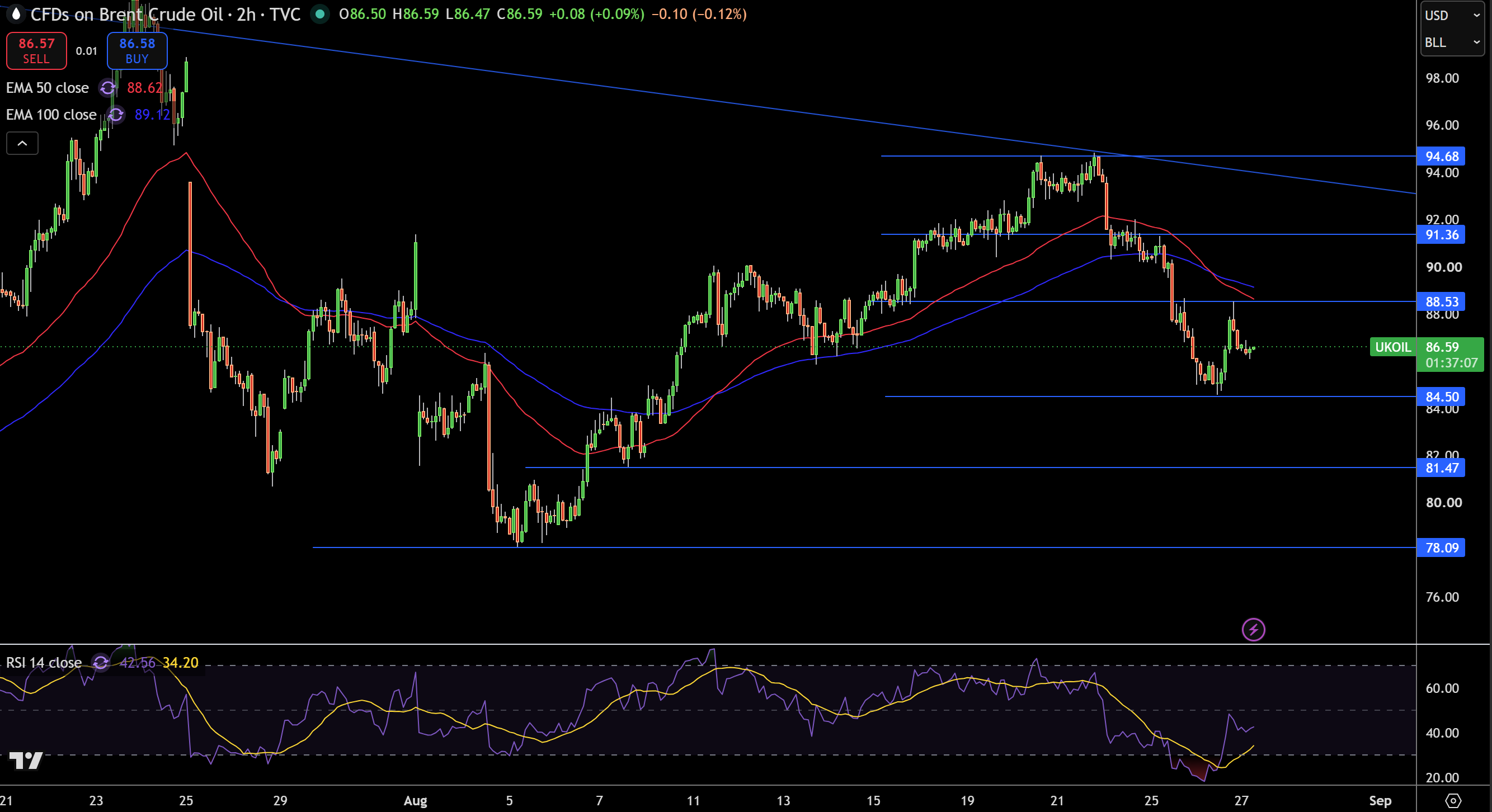The image size is (1492, 812).
Task: Click the 86.59 current price label
Action: coord(1442,347)
